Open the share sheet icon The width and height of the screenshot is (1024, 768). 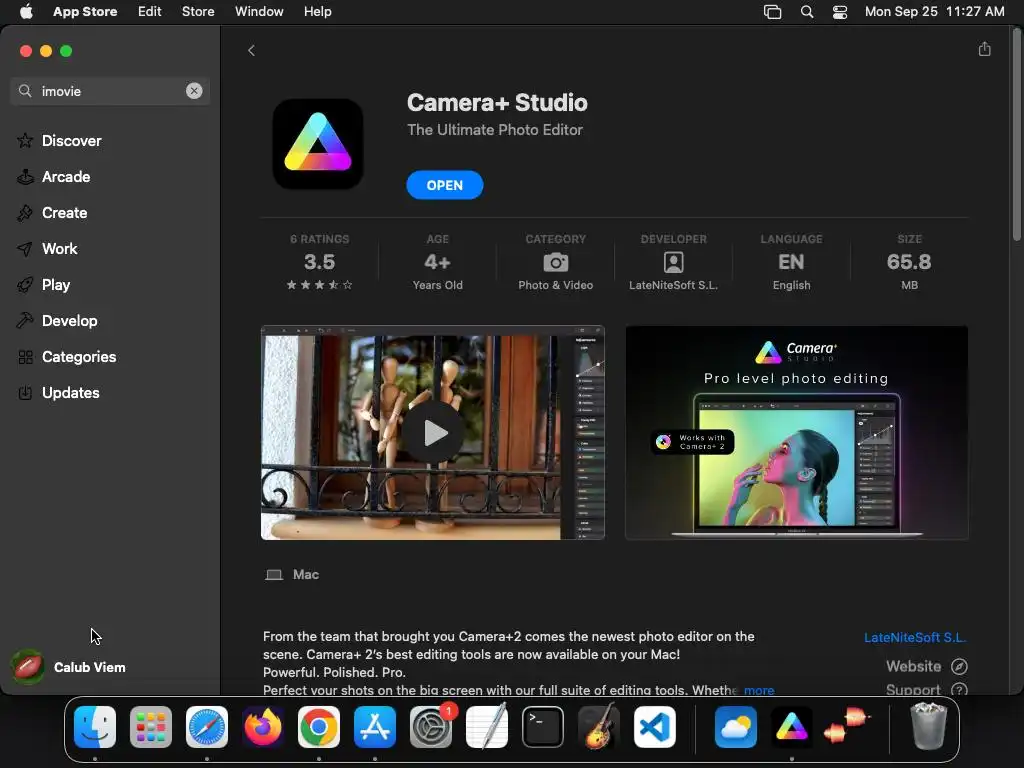tap(984, 49)
